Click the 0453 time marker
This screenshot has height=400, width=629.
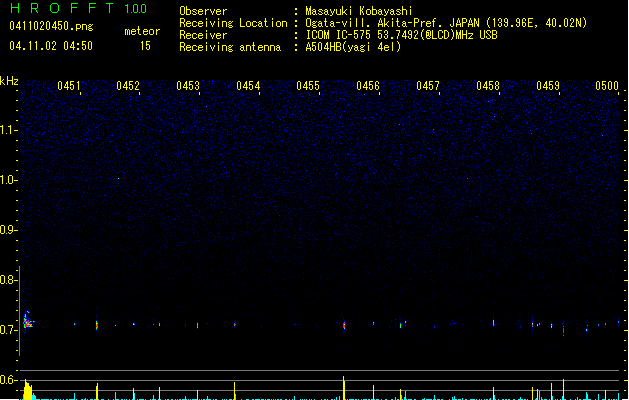pyautogui.click(x=188, y=86)
